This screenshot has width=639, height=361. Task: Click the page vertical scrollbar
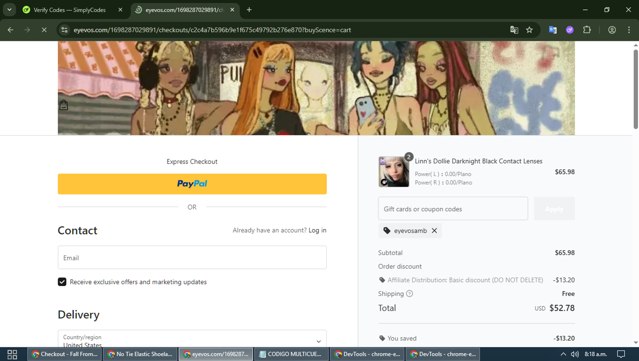(635, 90)
